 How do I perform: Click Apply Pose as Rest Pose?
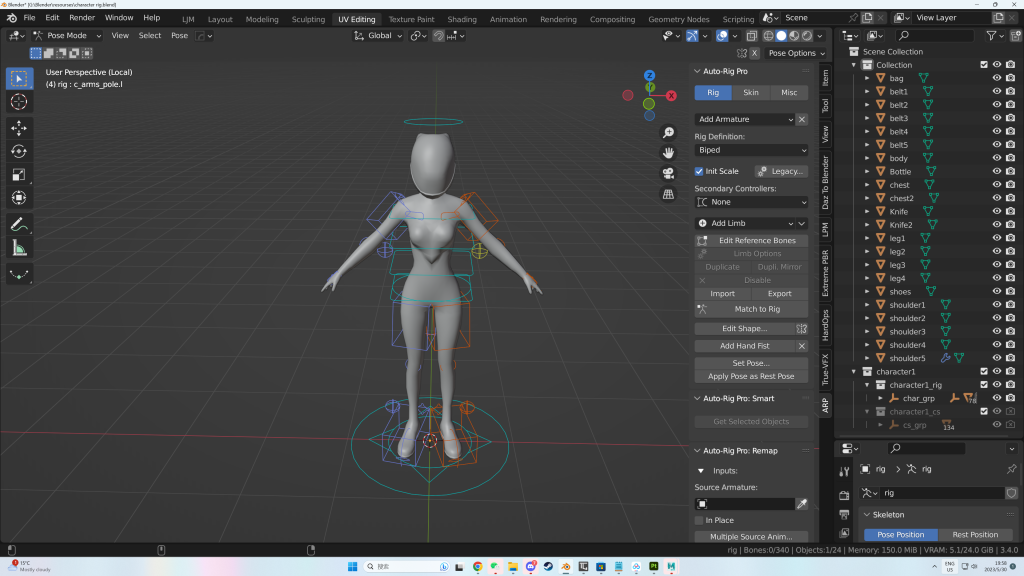click(751, 377)
